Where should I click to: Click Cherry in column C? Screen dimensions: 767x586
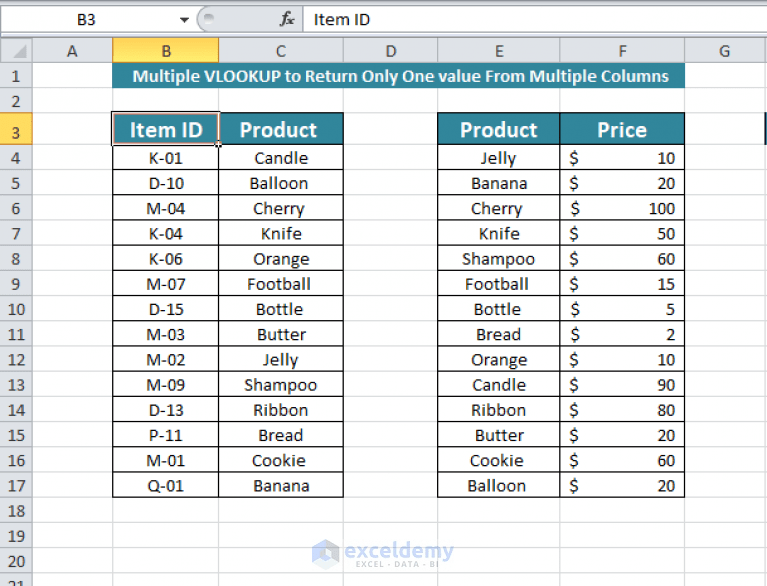(281, 208)
